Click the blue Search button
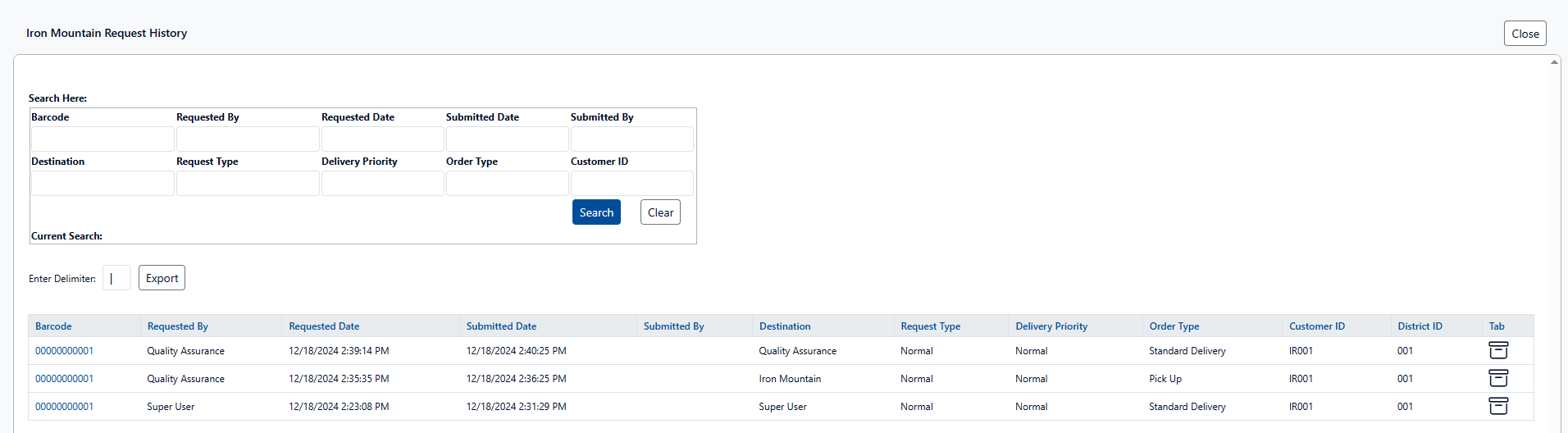1568x433 pixels. 596,212
